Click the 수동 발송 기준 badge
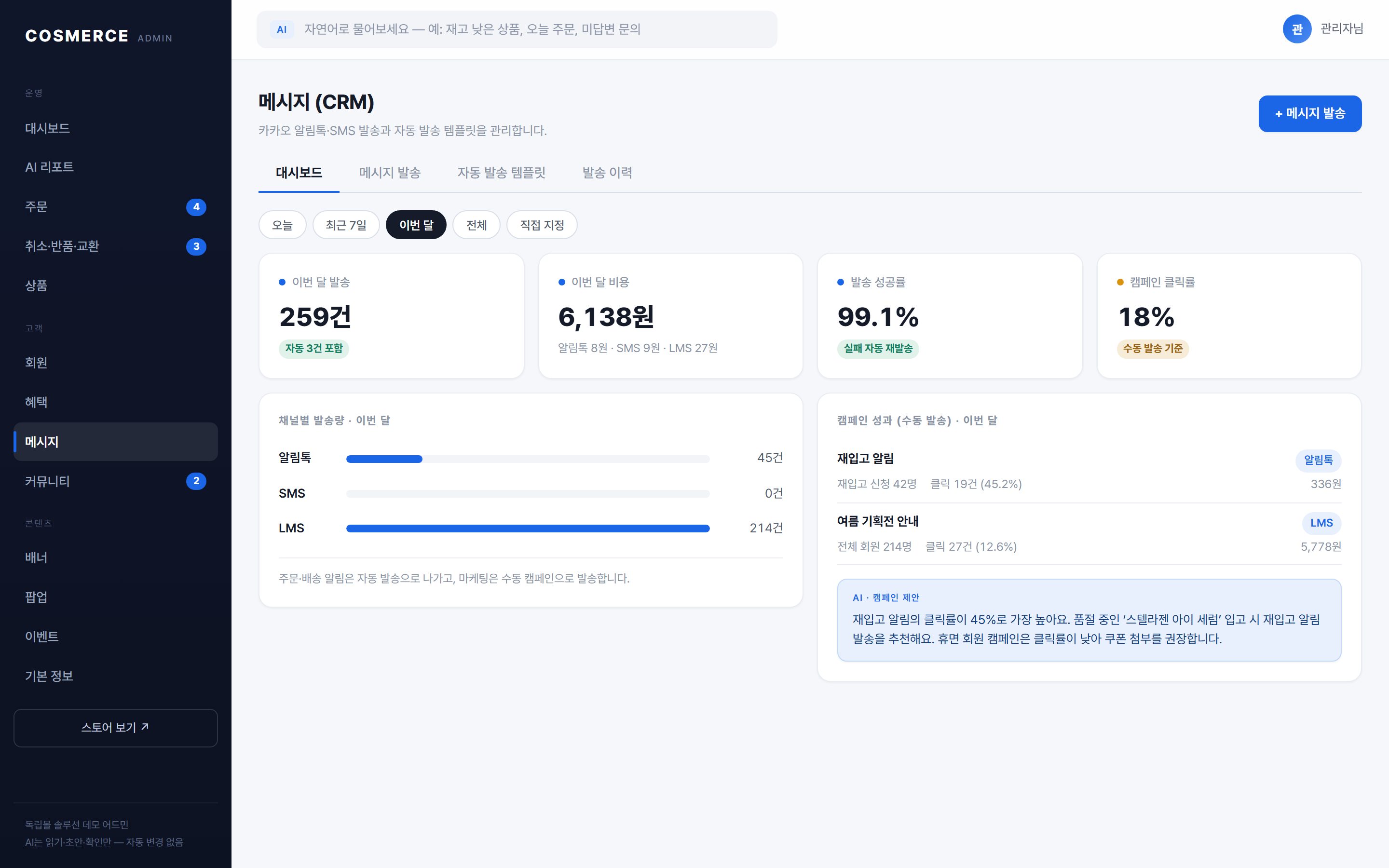 pos(1153,349)
